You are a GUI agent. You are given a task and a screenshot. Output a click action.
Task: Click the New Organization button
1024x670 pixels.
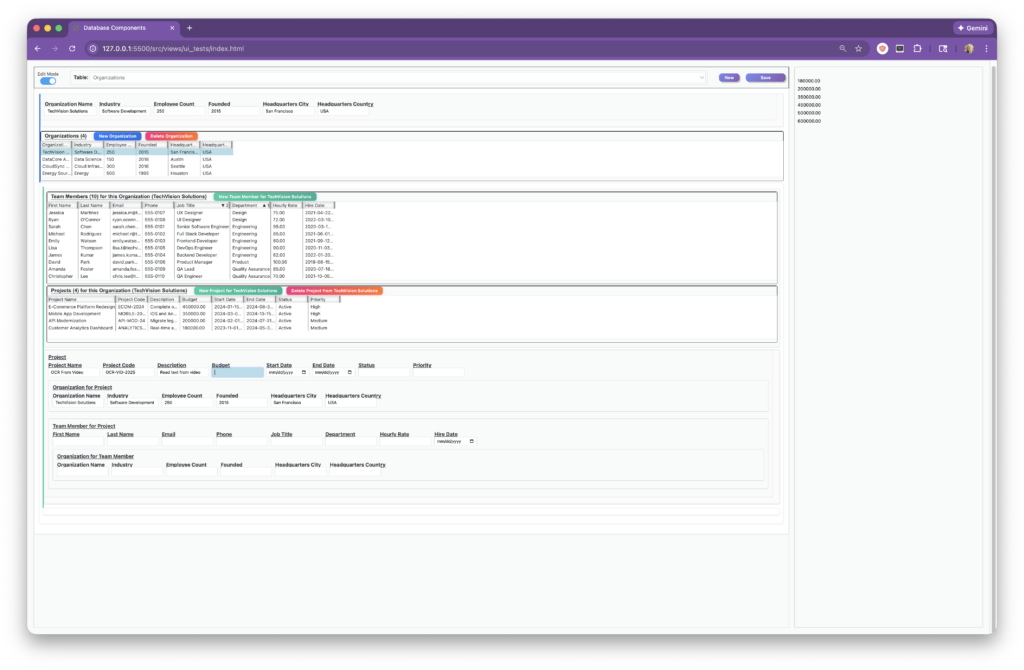coord(117,136)
